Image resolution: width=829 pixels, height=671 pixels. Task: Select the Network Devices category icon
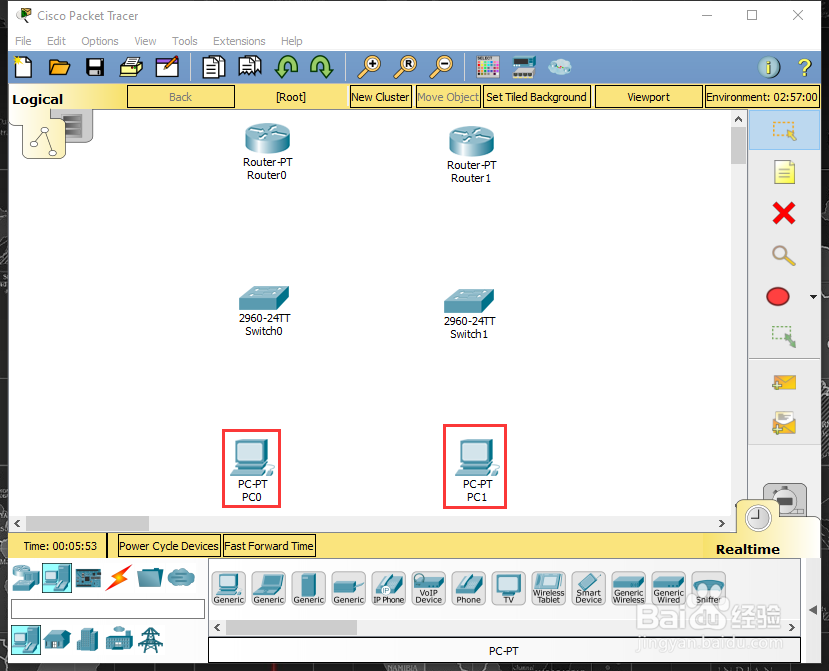point(26,578)
